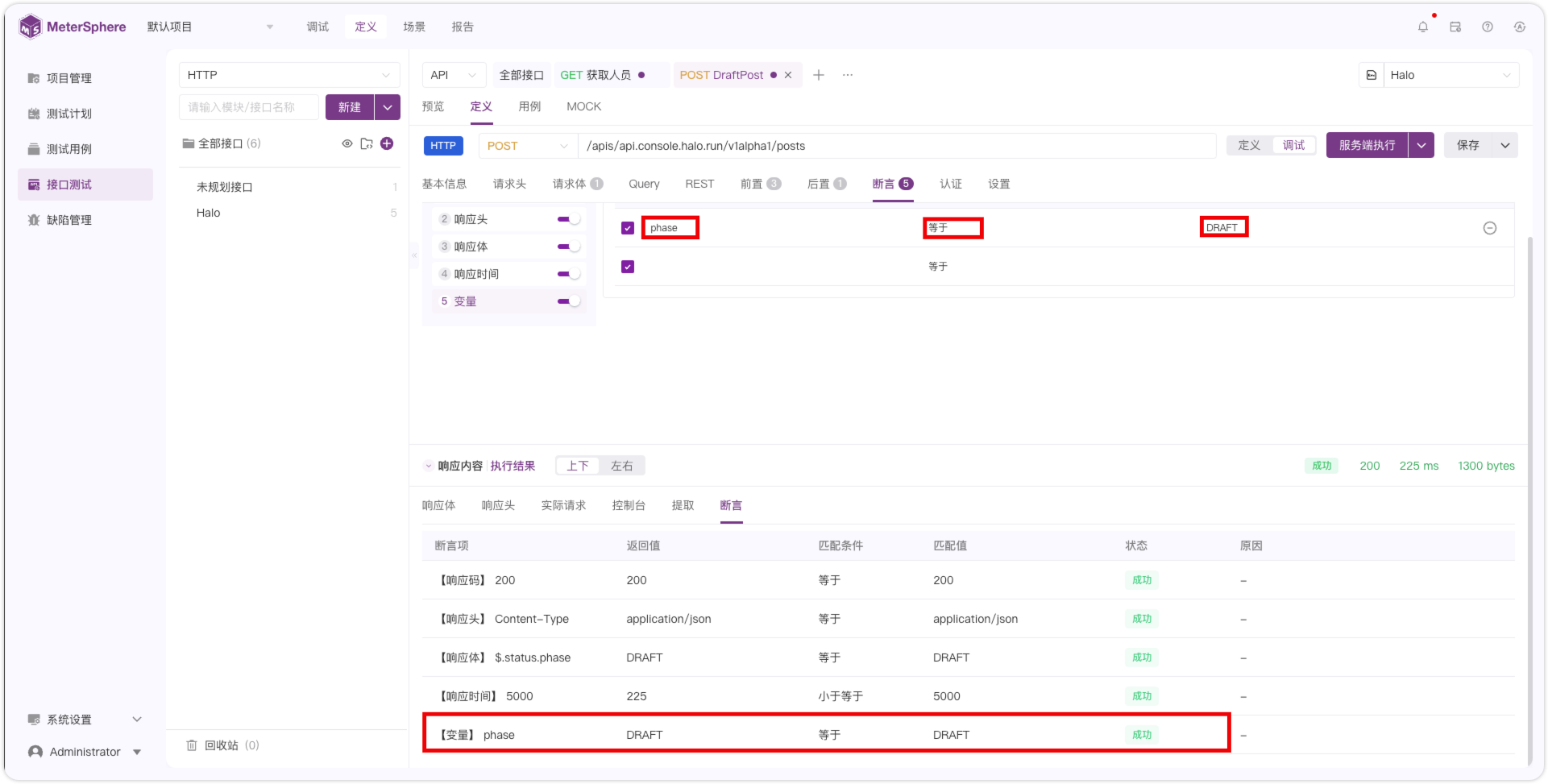This screenshot has height=784, width=1548.
Task: Toggle the 变量 assertion switch
Action: click(569, 301)
